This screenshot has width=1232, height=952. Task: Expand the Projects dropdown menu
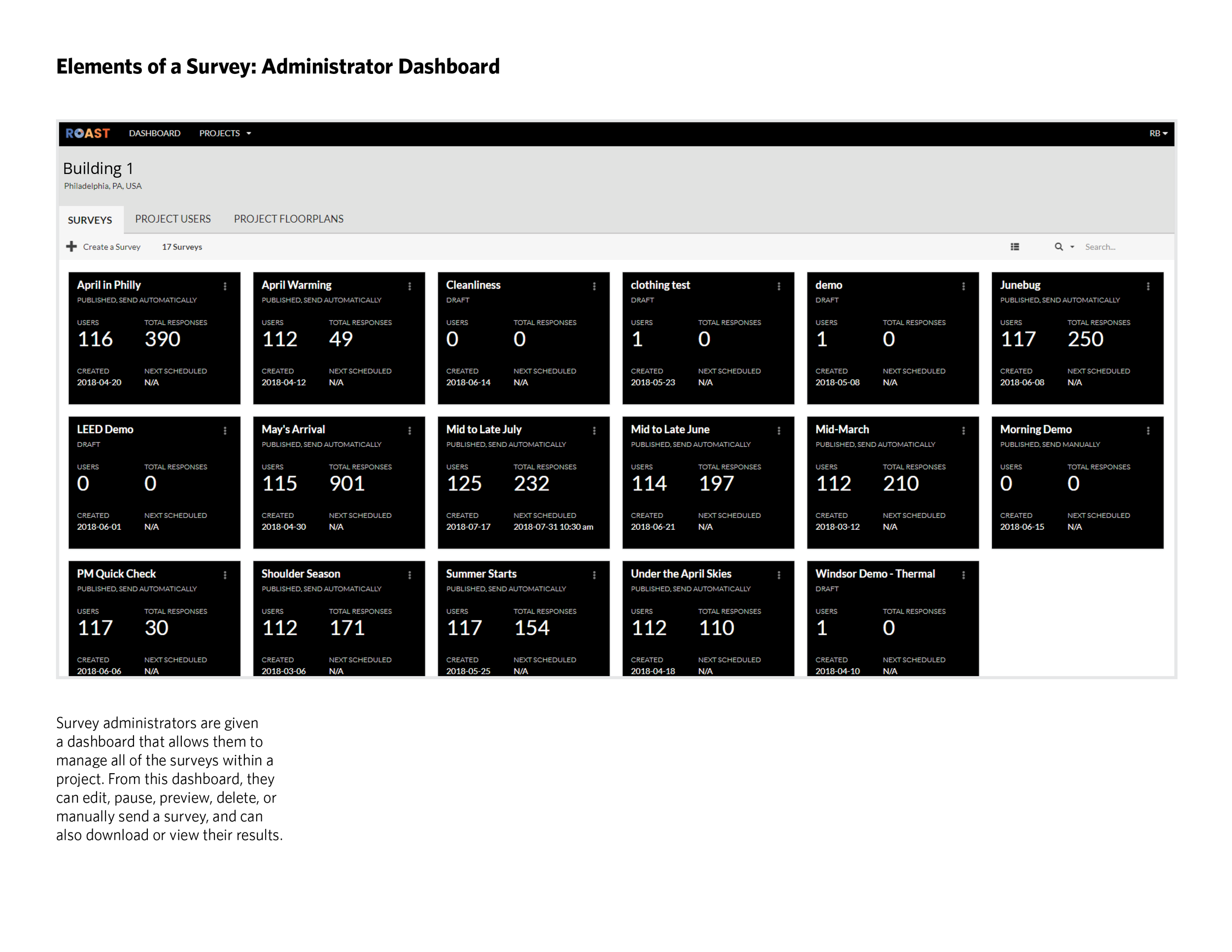click(x=225, y=133)
